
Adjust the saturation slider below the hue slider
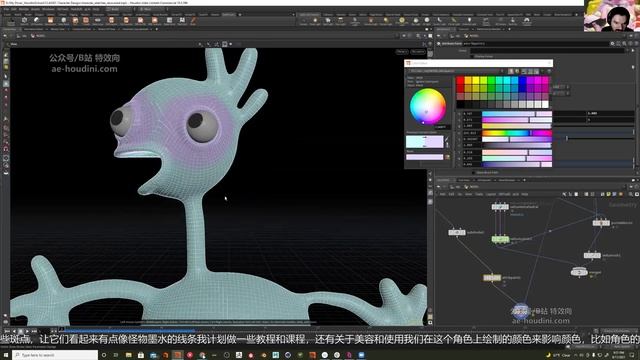[x=517, y=139]
